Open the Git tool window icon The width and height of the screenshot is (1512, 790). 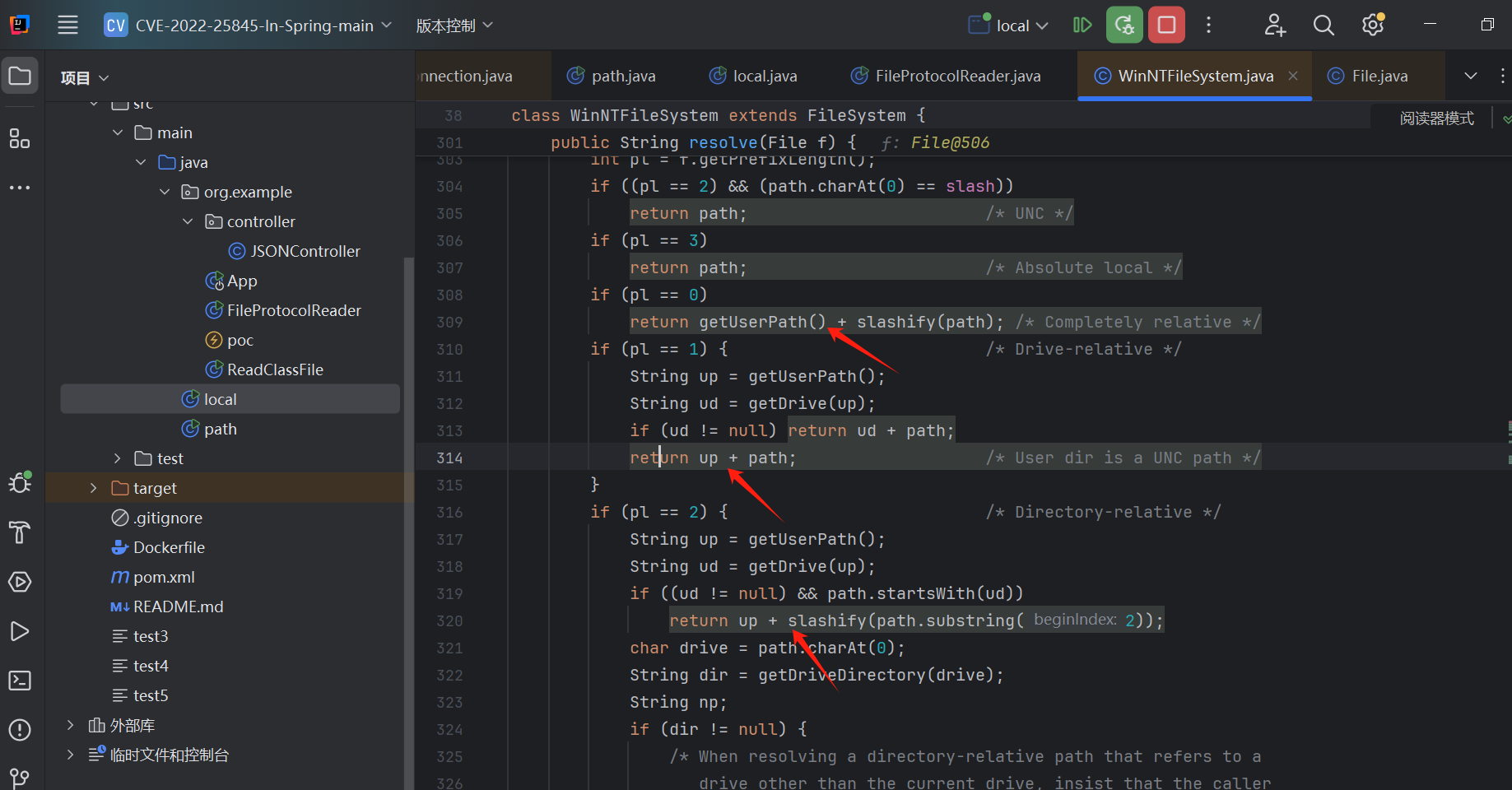click(x=20, y=777)
